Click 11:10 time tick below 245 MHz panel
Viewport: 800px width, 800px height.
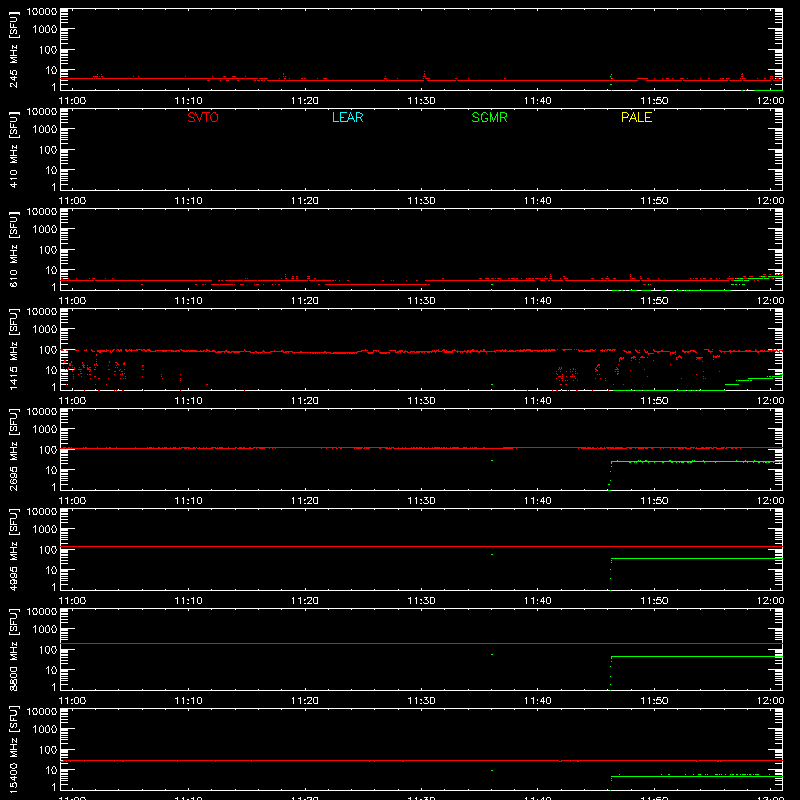[188, 101]
